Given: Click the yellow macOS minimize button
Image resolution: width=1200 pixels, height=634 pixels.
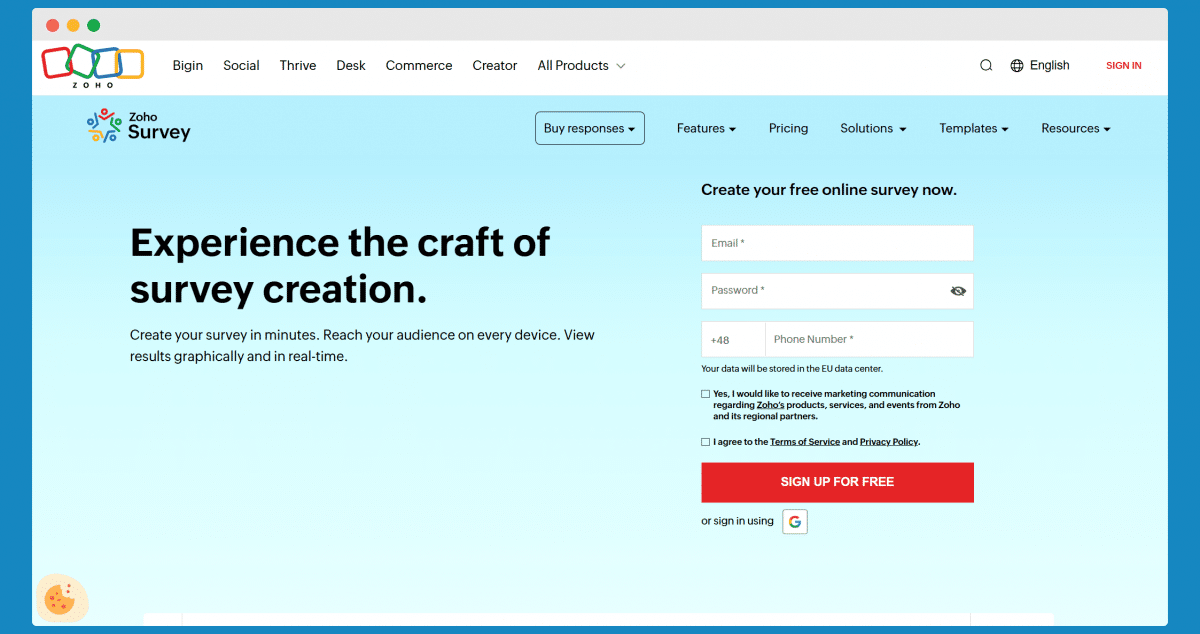Looking at the screenshot, I should [73, 25].
